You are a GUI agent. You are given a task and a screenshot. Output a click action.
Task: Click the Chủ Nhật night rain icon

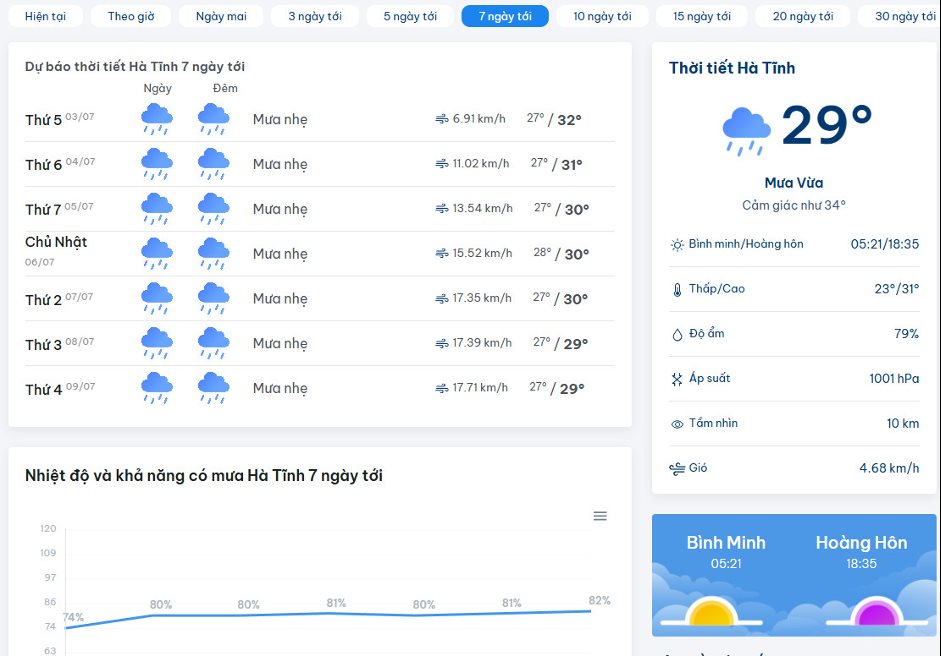[213, 254]
